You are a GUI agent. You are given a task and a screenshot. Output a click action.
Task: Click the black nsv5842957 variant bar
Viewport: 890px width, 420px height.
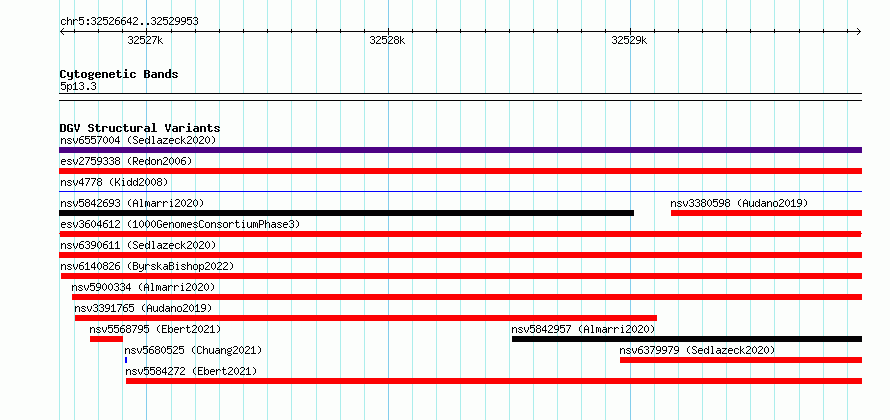[x=687, y=339]
